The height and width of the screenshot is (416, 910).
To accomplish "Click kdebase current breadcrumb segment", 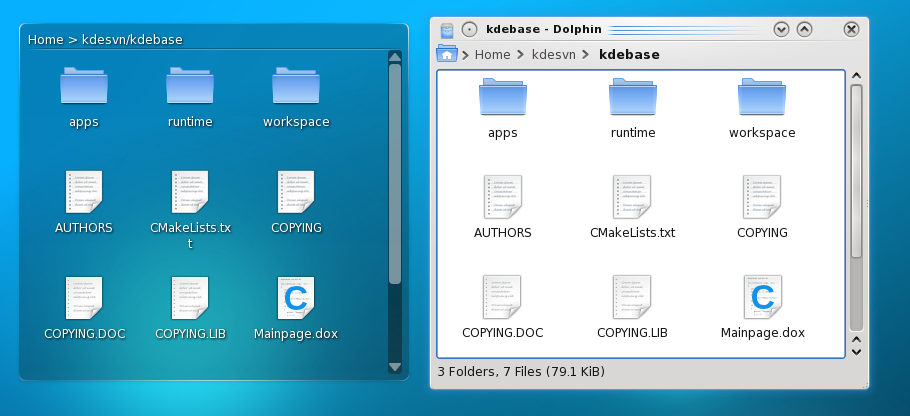I will 629,55.
